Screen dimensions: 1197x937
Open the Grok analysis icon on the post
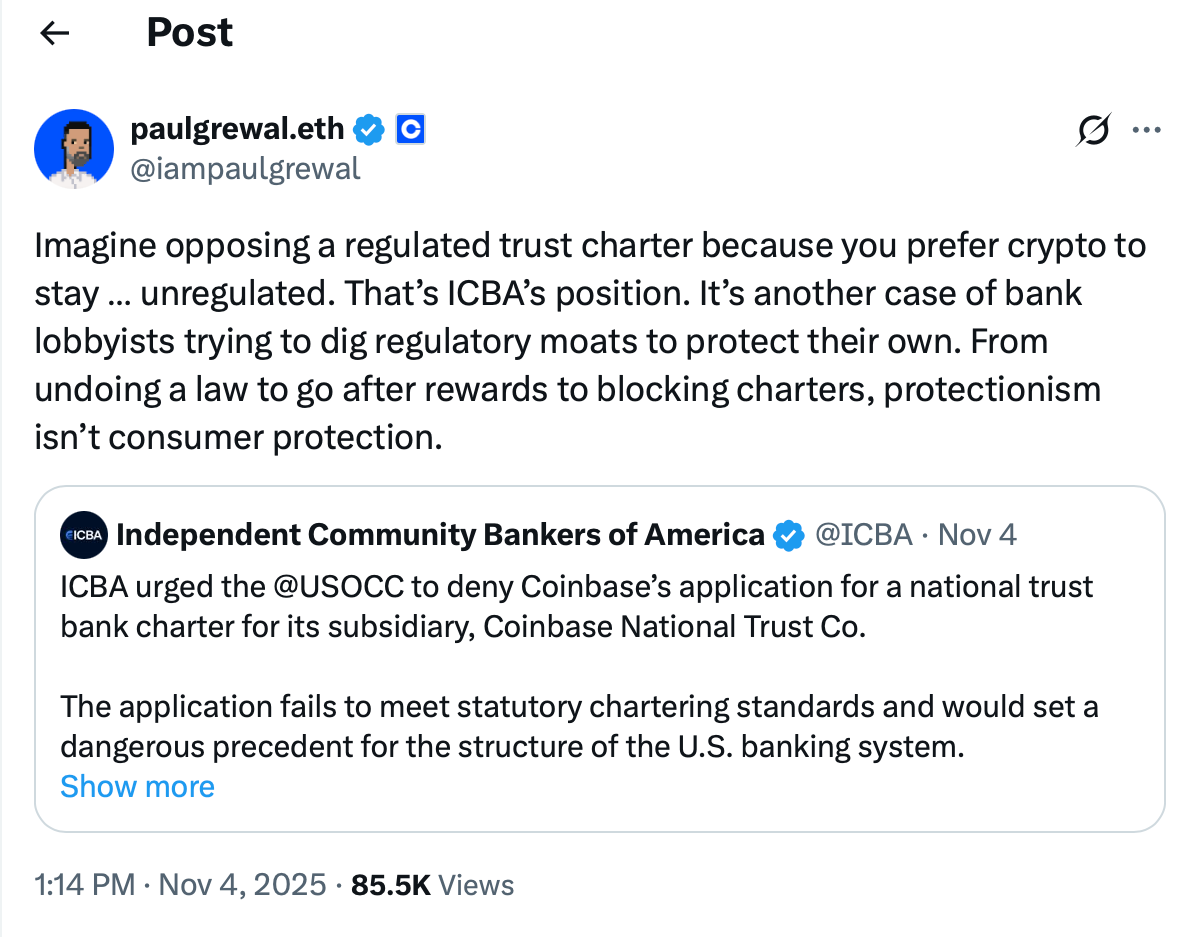point(1092,129)
